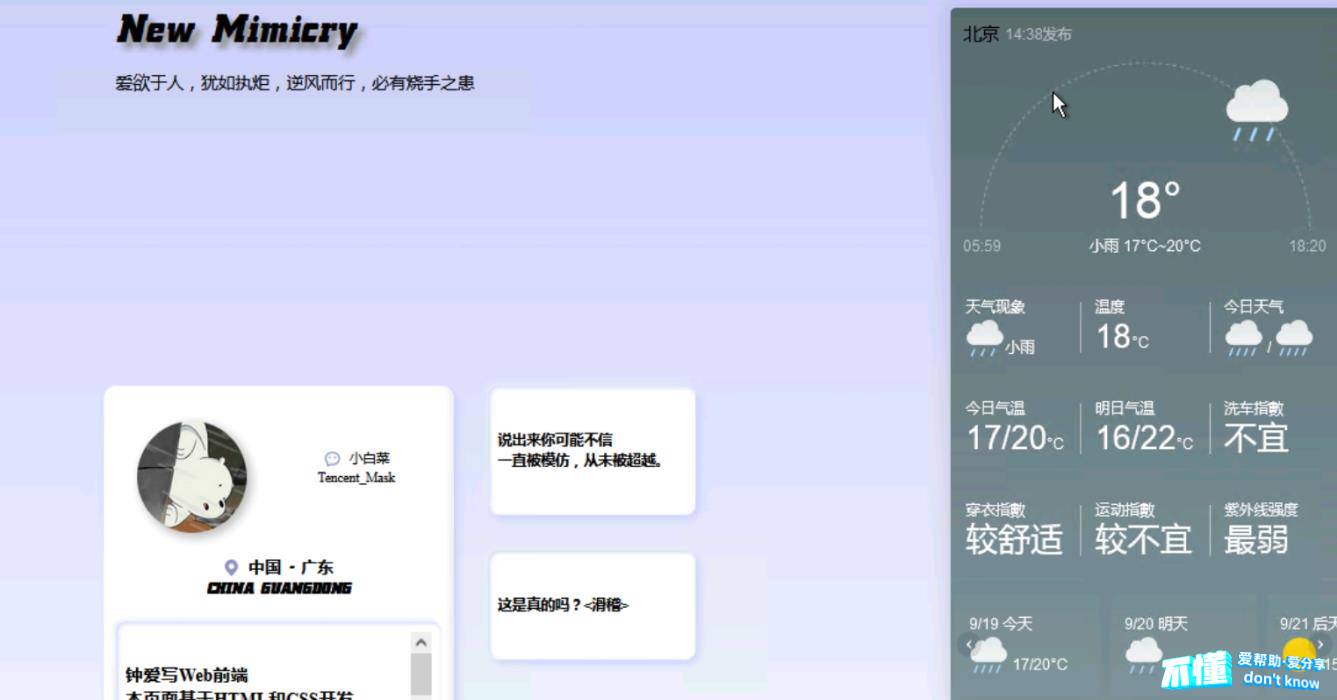Open the polar bear avatar image
The height and width of the screenshot is (700, 1337).
tap(192, 476)
